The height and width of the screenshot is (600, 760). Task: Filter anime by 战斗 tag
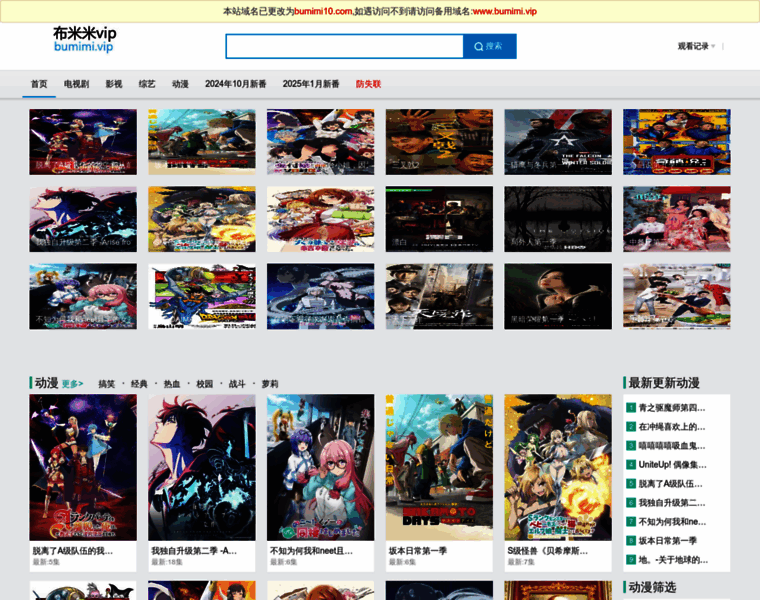(237, 384)
